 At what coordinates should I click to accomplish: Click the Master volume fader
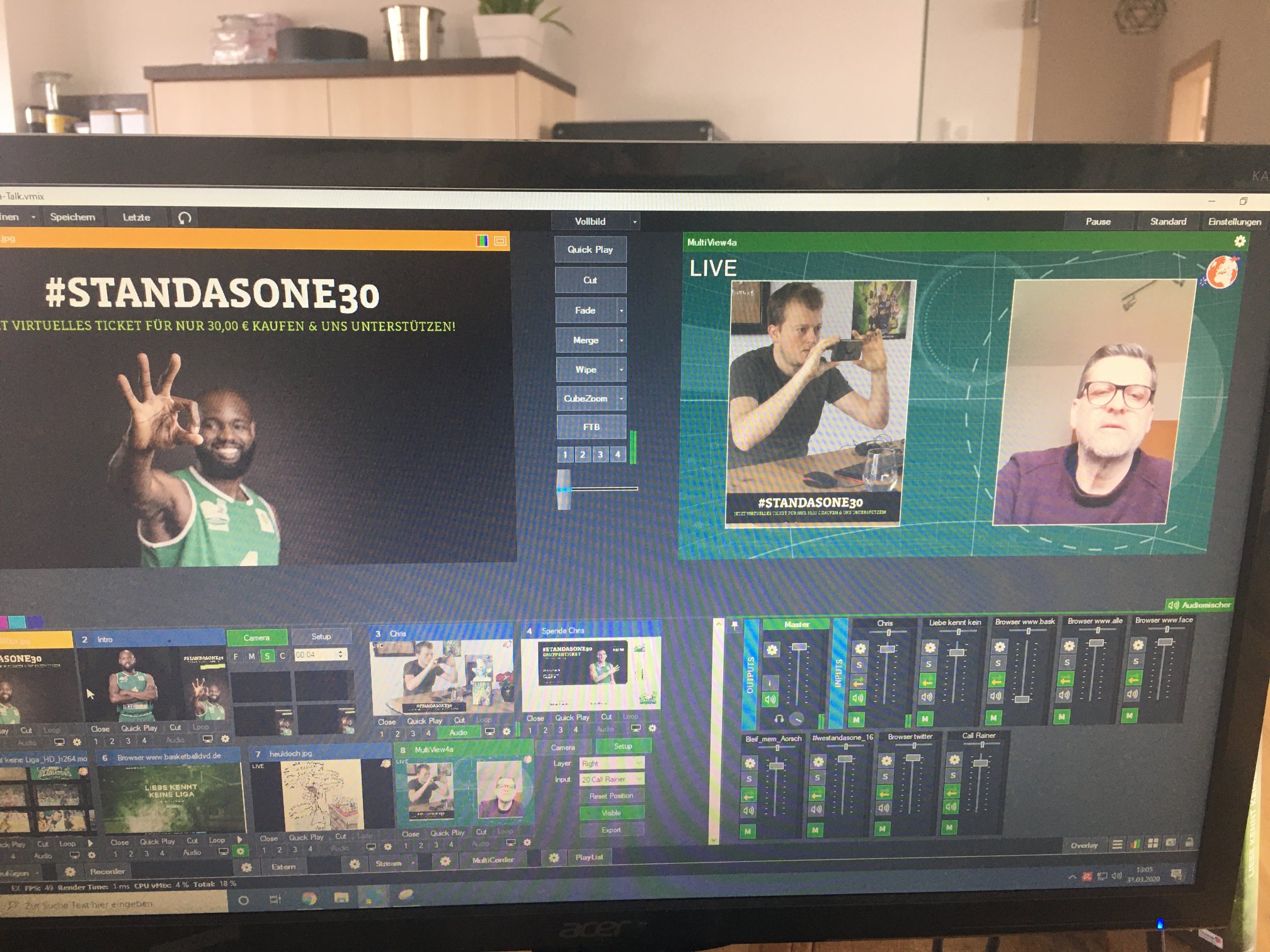[x=799, y=647]
